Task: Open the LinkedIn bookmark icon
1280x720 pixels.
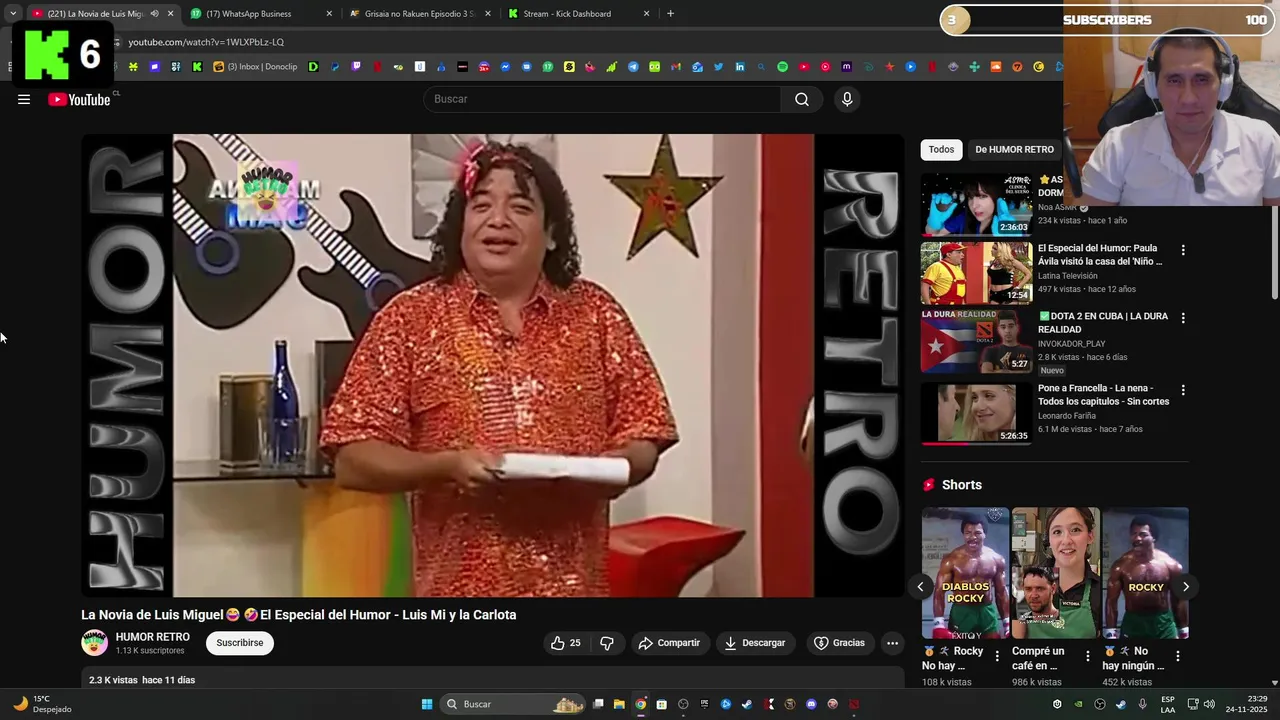Action: 740,67
